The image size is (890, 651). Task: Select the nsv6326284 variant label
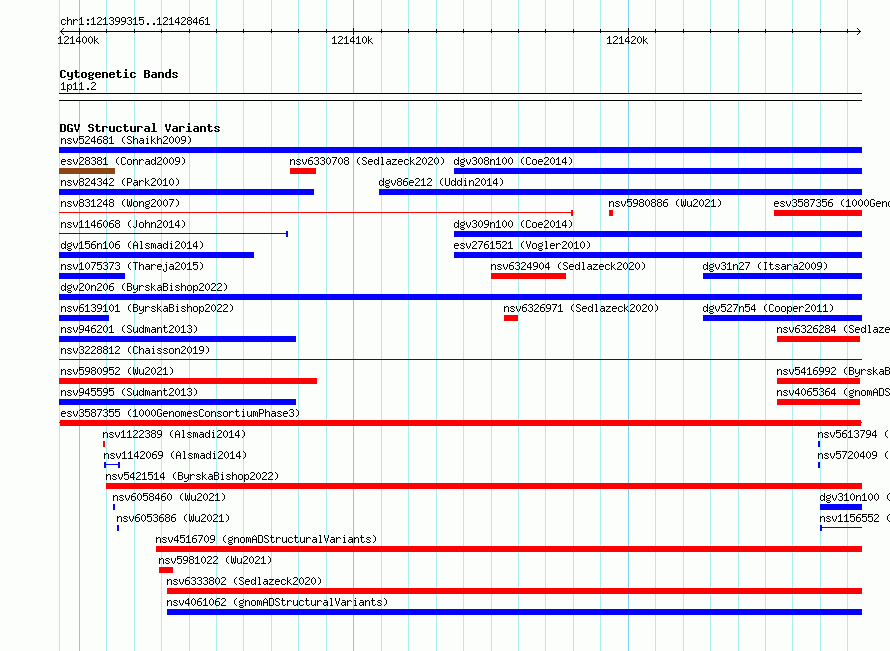point(833,329)
